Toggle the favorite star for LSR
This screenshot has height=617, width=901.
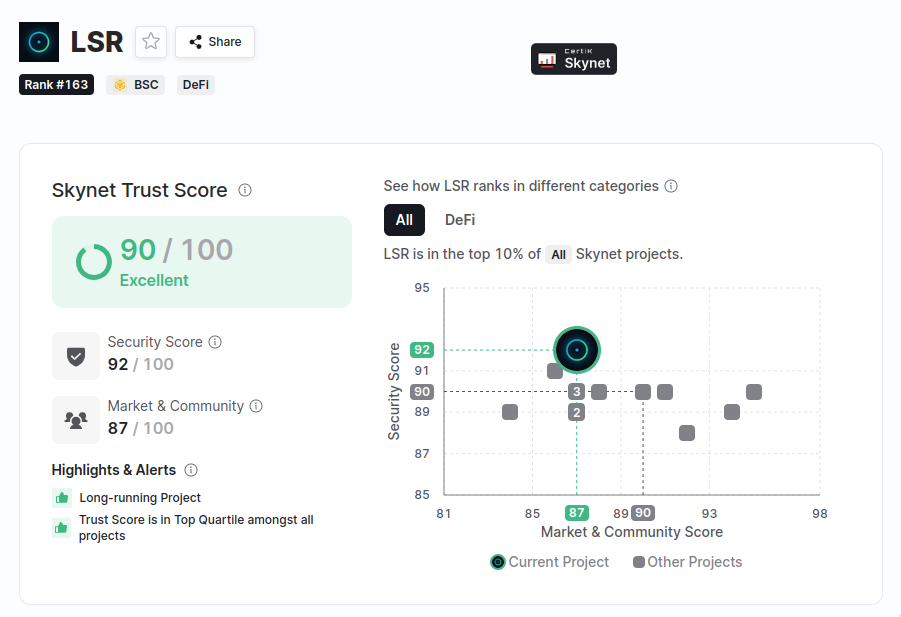click(x=150, y=42)
